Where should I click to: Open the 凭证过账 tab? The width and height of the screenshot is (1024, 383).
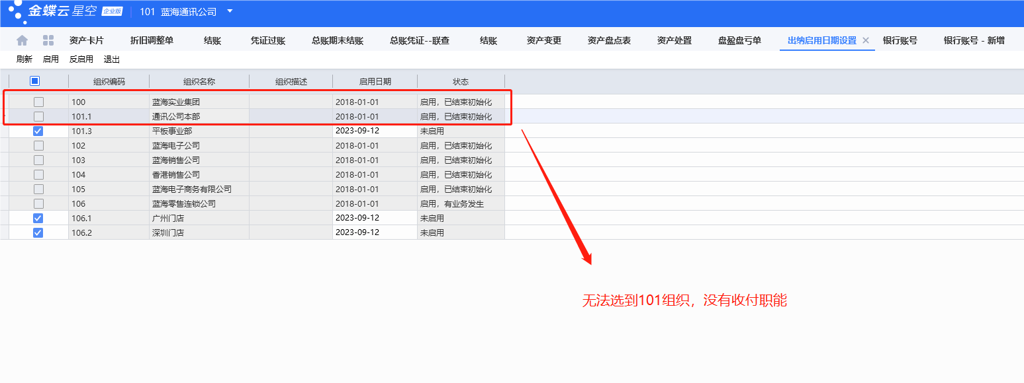[268, 41]
